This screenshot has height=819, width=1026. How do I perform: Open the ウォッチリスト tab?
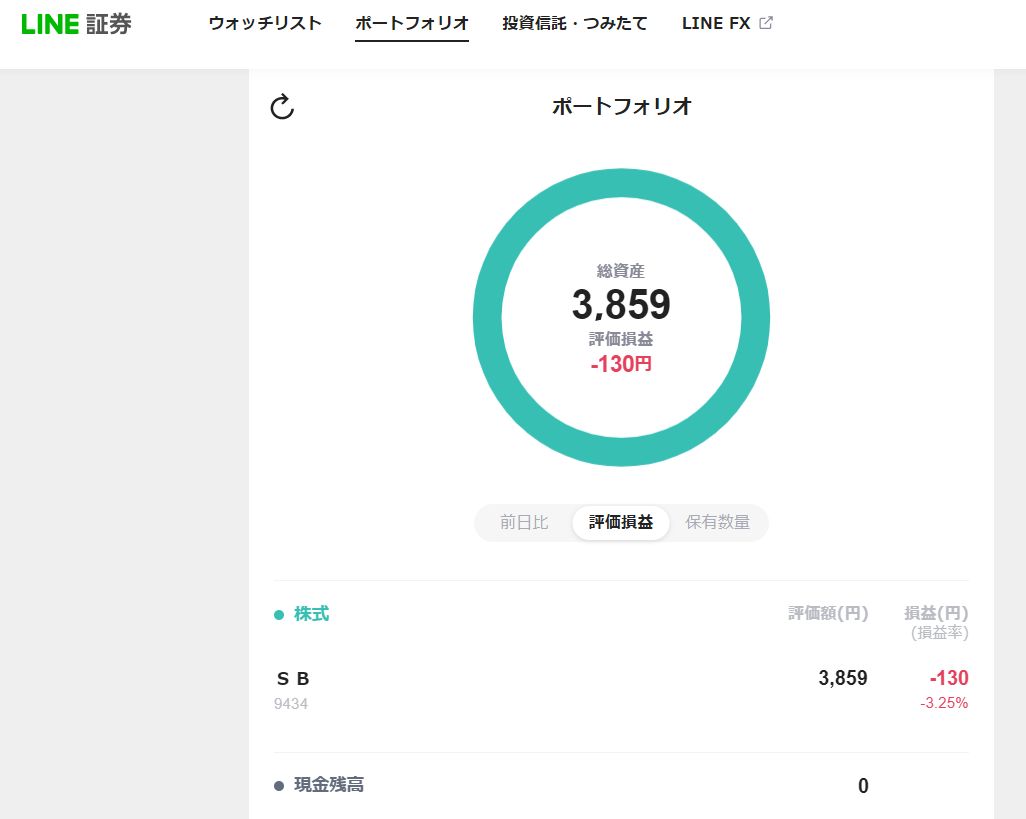point(265,23)
